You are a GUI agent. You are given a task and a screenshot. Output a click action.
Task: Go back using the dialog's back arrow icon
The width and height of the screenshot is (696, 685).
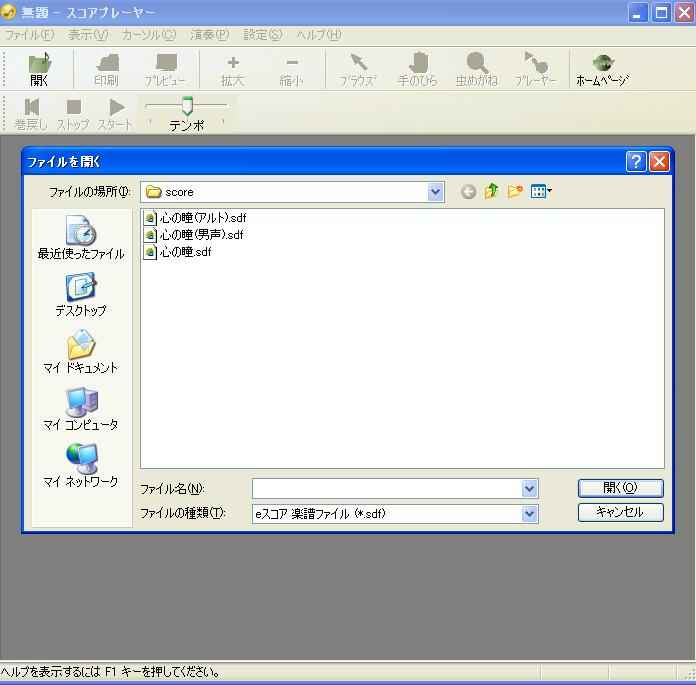468,192
